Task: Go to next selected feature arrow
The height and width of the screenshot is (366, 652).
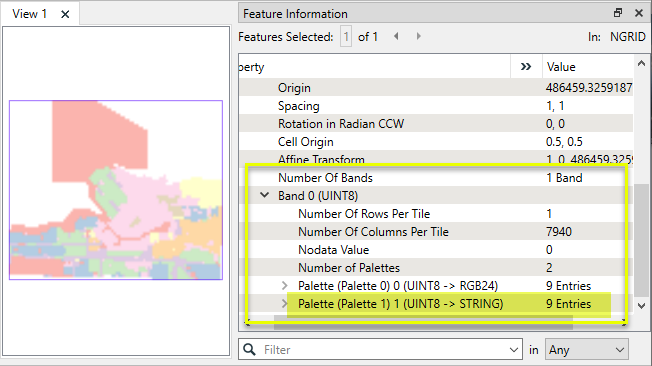Action: tap(419, 37)
